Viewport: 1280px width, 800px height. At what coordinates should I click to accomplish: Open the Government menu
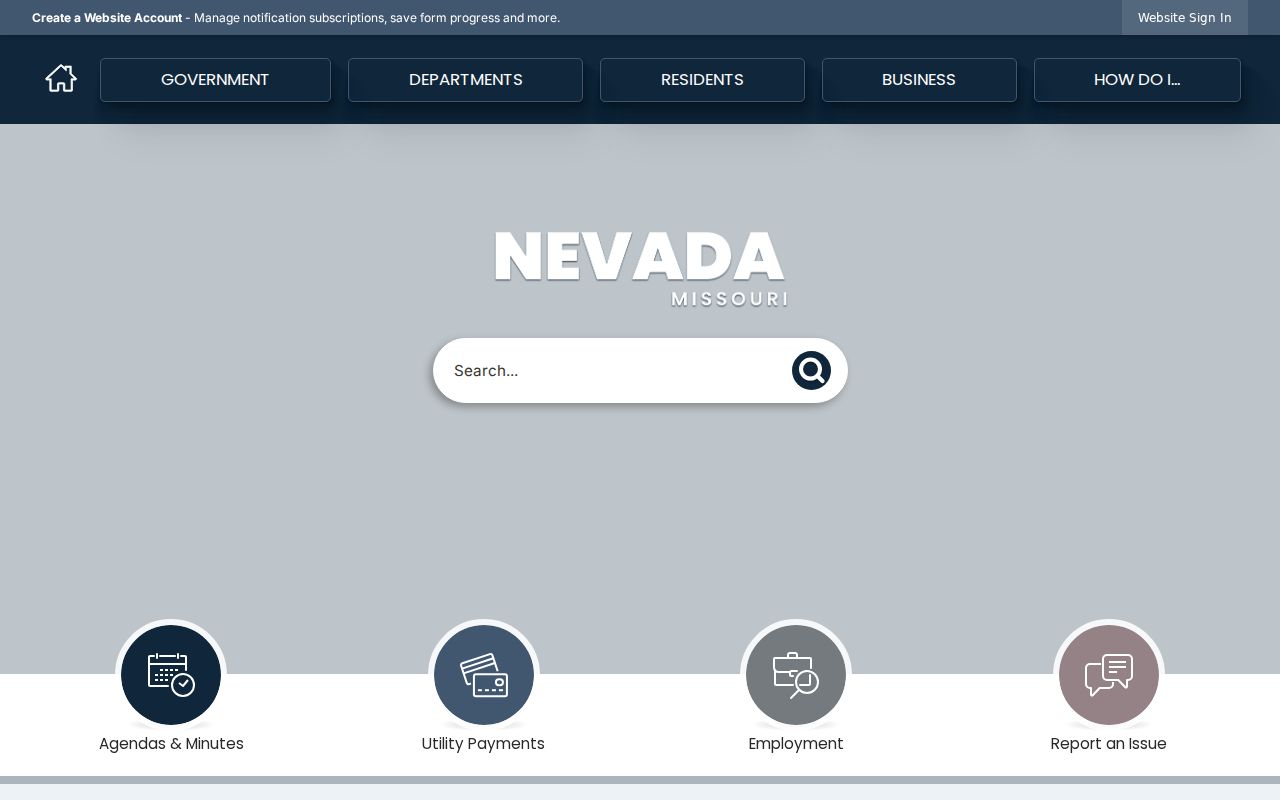coord(215,80)
